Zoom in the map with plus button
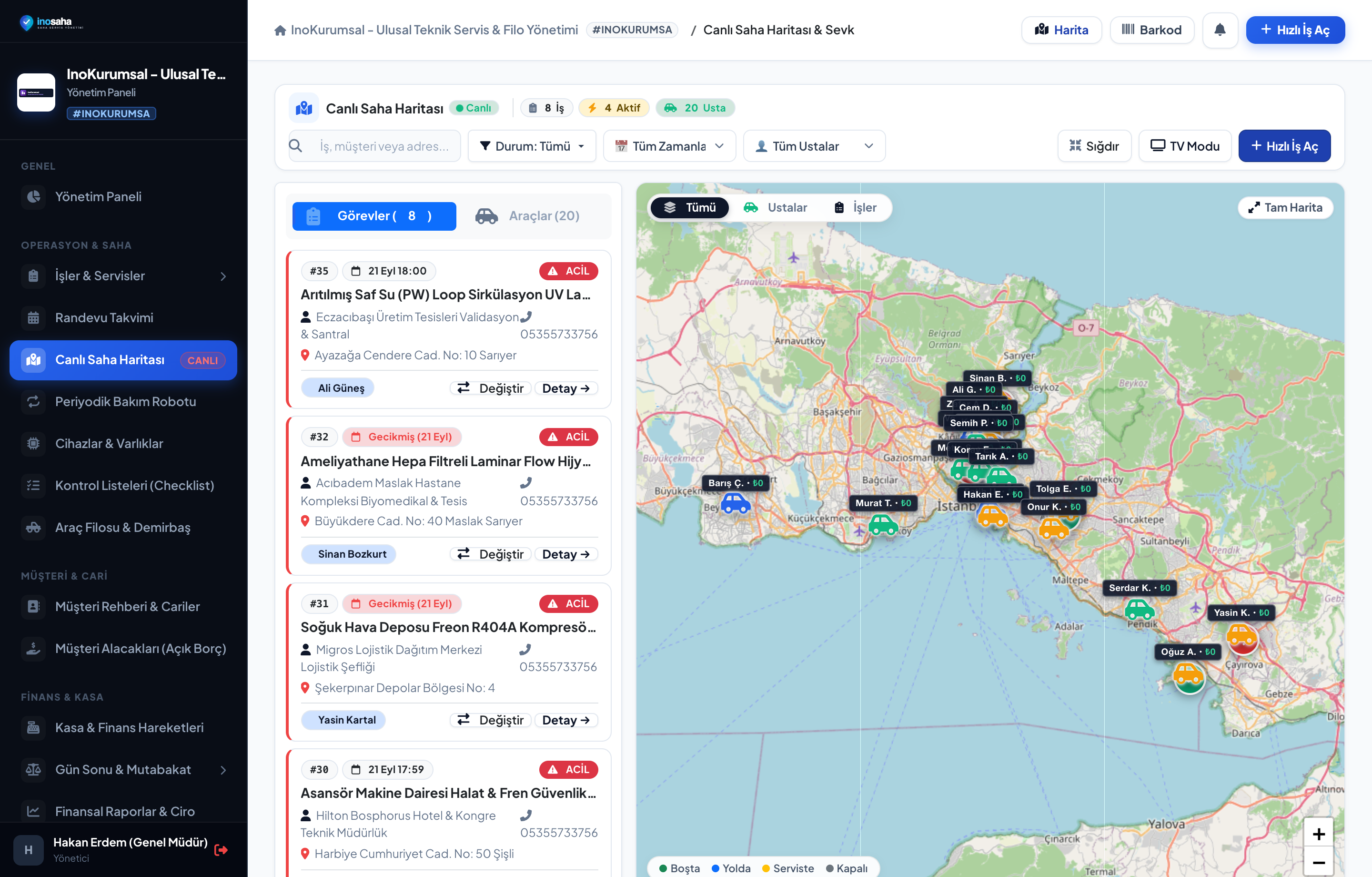Image resolution: width=1372 pixels, height=877 pixels. [1318, 834]
